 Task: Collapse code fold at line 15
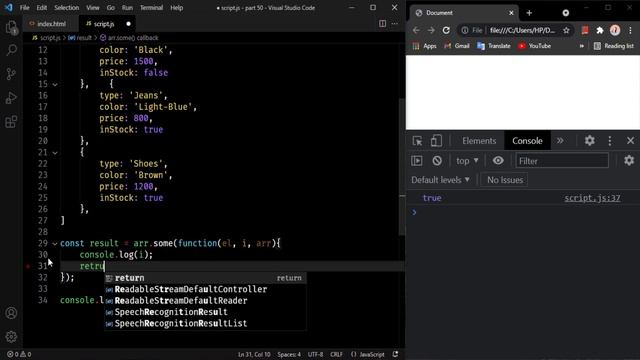click(x=55, y=84)
